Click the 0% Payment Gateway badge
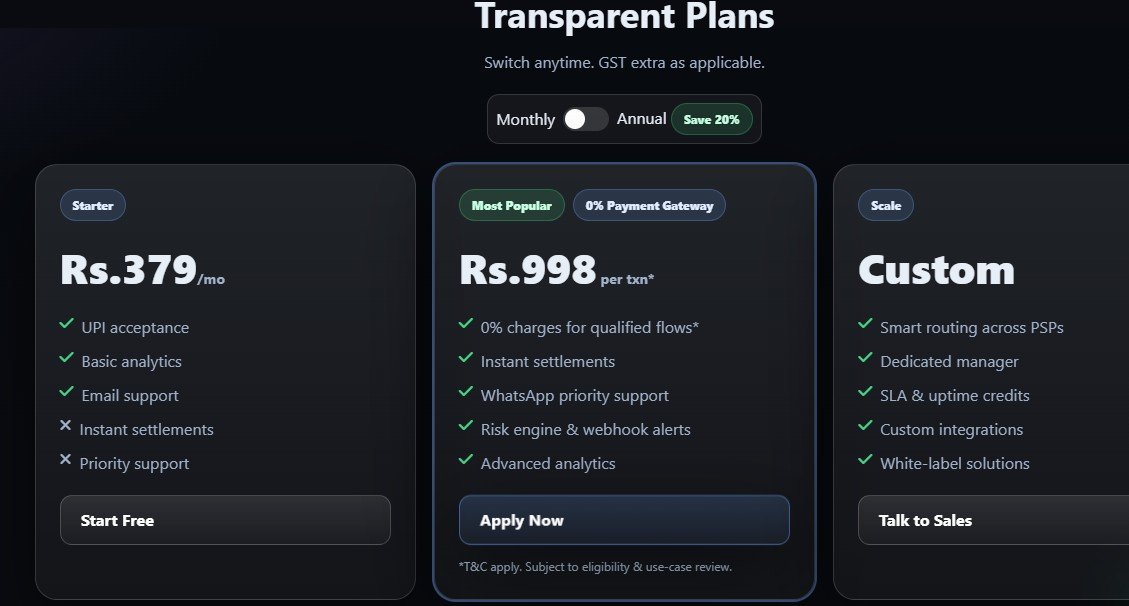 649,206
